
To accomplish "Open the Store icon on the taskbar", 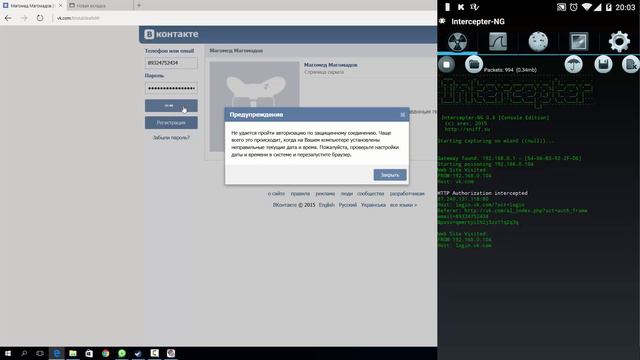I will tap(89, 353).
